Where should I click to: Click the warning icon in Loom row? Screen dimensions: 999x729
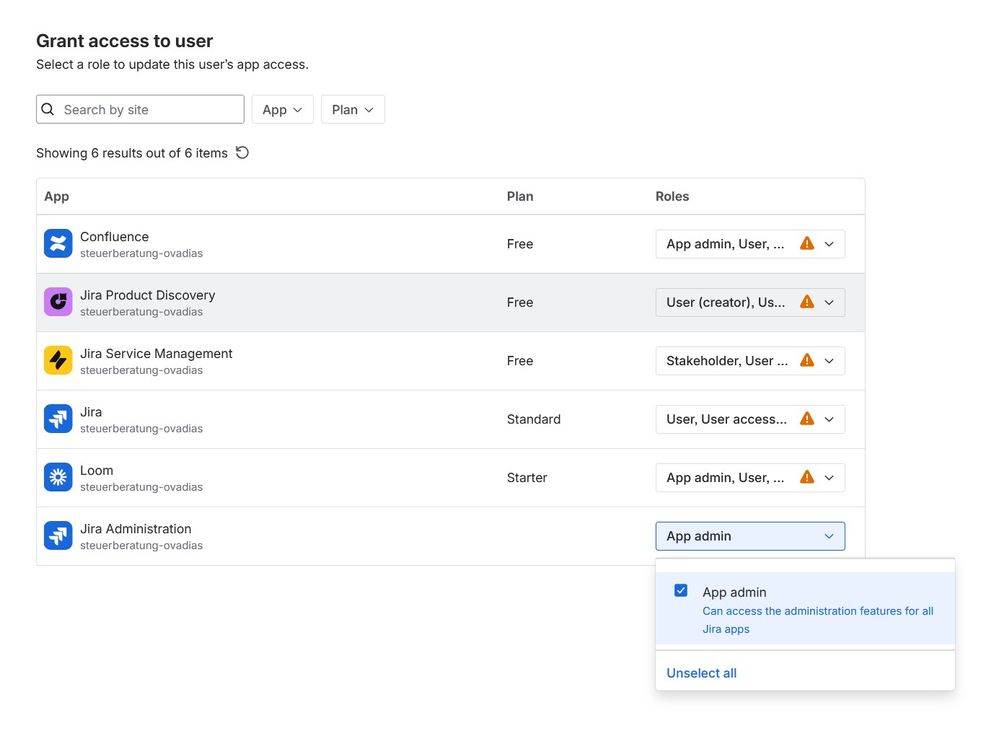pos(807,477)
